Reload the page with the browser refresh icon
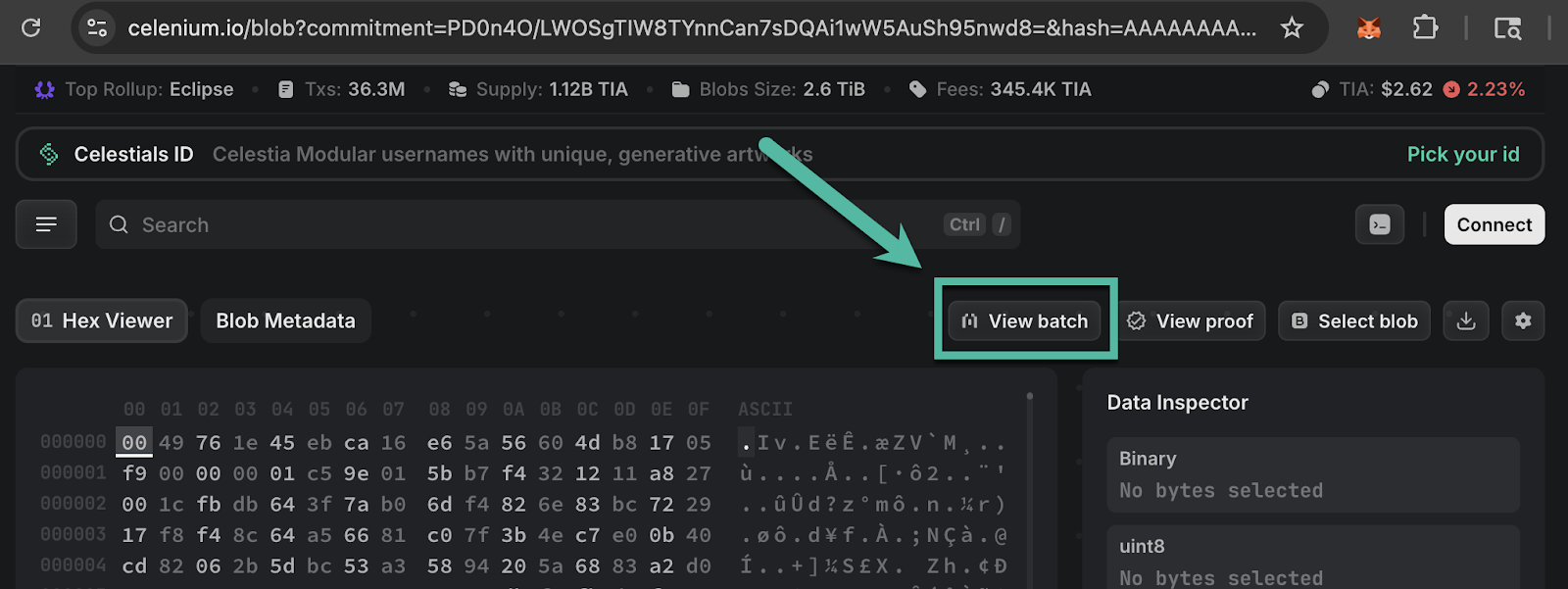This screenshot has width=1568, height=589. pos(31,27)
